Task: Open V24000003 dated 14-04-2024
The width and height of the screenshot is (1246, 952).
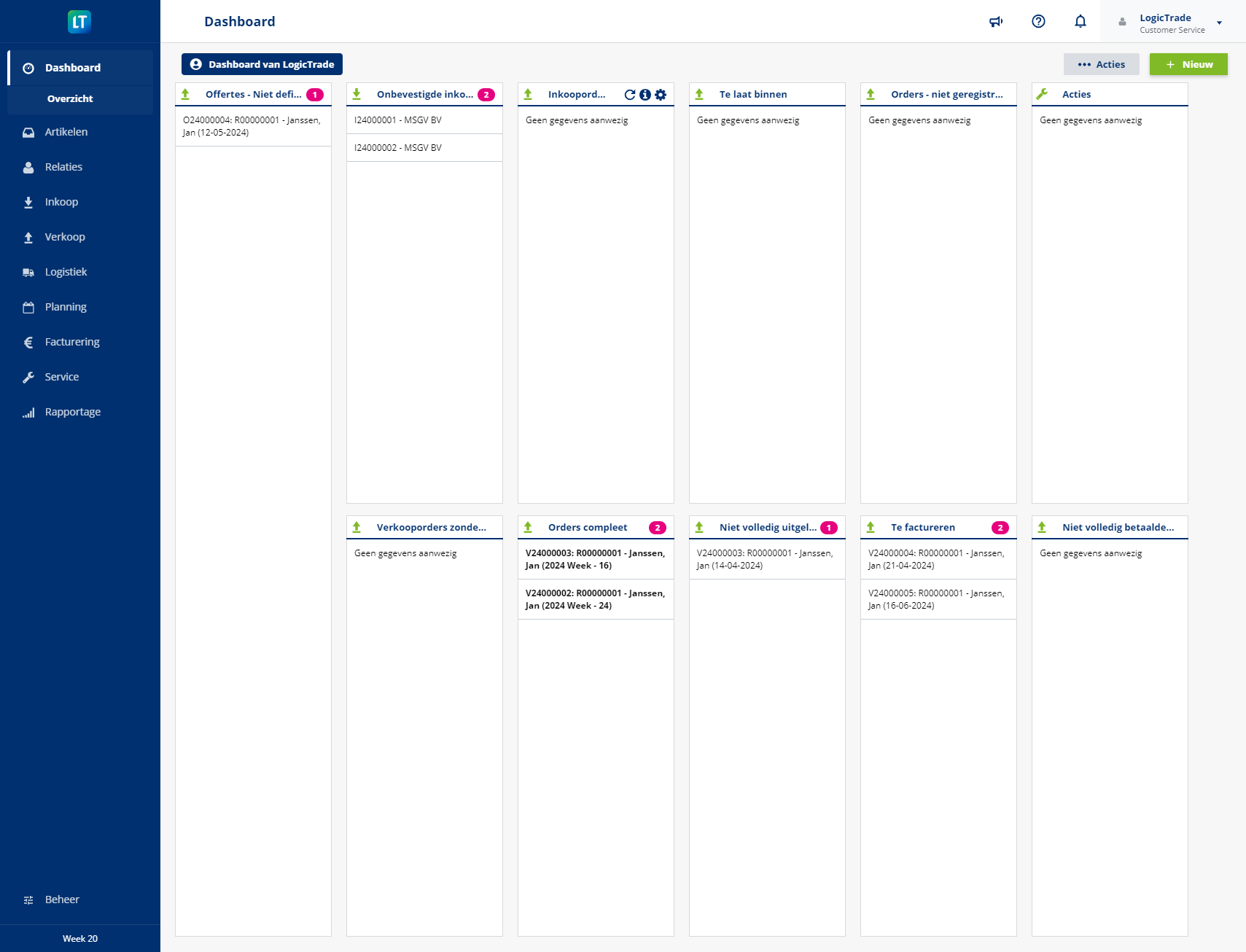Action: point(767,559)
